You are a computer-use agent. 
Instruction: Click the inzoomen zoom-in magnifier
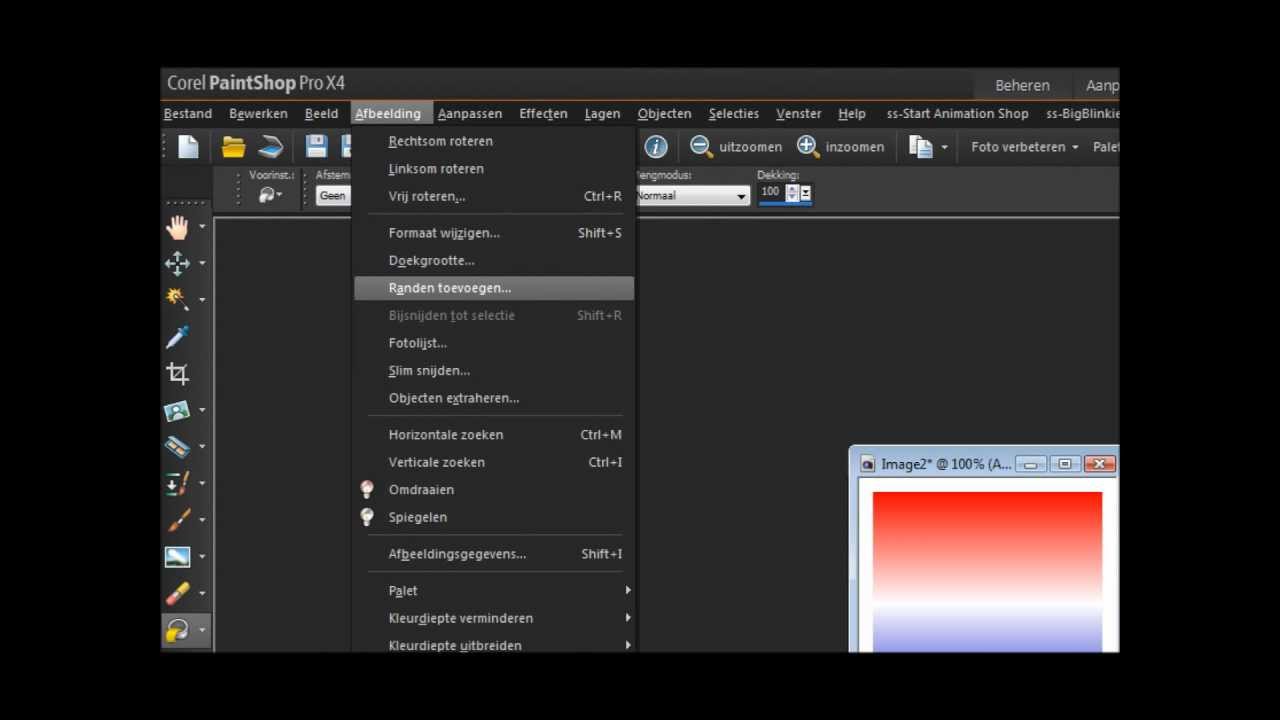coord(808,147)
